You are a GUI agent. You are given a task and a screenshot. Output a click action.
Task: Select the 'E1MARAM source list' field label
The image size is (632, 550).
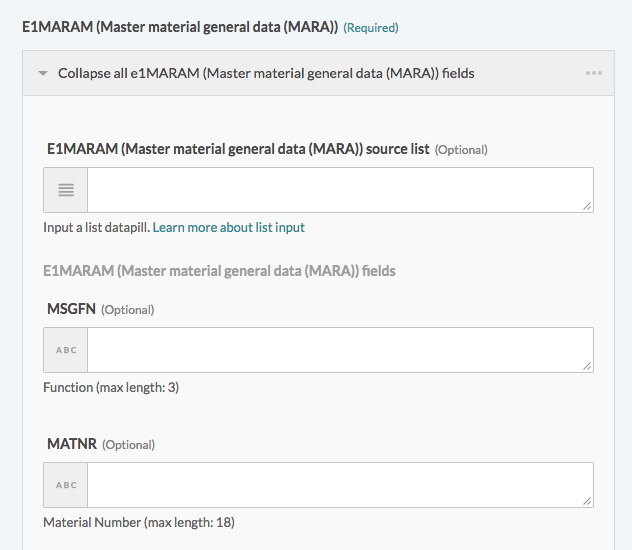click(x=238, y=149)
